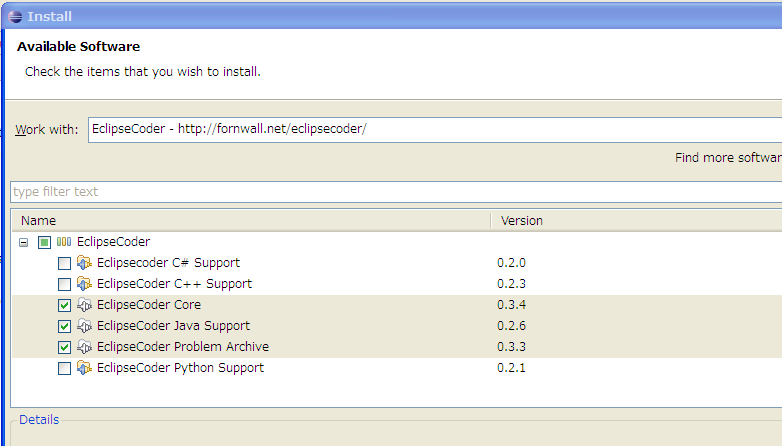
Task: Select the EclipseCoder Core row label
Action: tap(149, 305)
